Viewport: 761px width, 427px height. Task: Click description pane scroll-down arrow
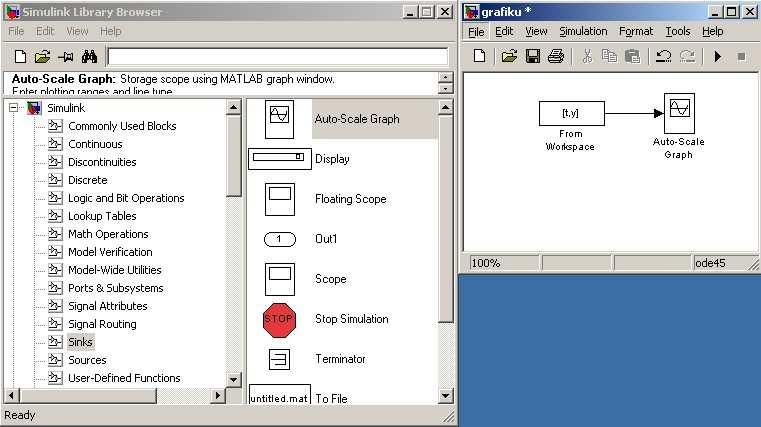(x=446, y=88)
